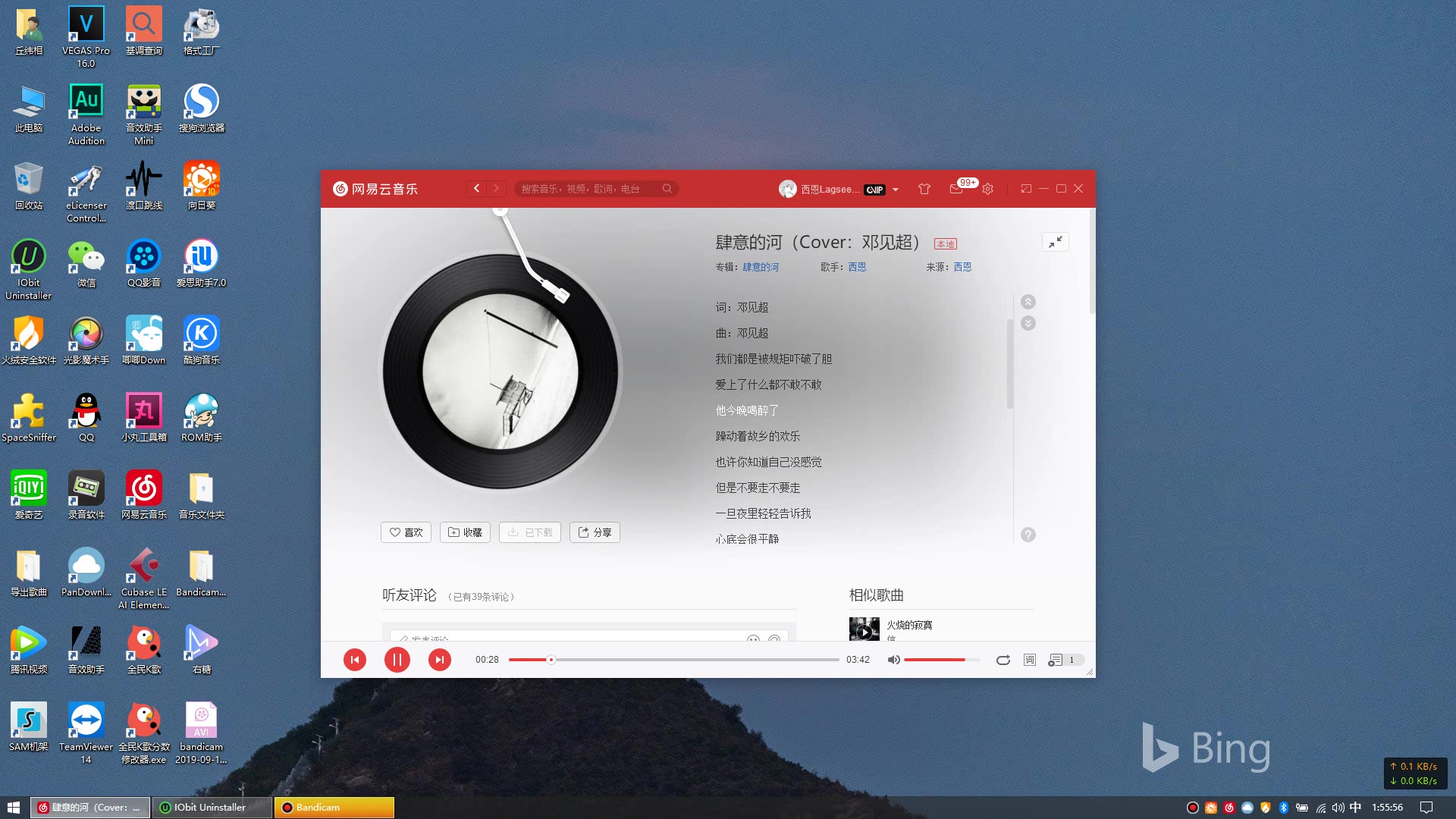The height and width of the screenshot is (819, 1456).
Task: Click the spinning vinyl album cover
Action: tap(500, 372)
